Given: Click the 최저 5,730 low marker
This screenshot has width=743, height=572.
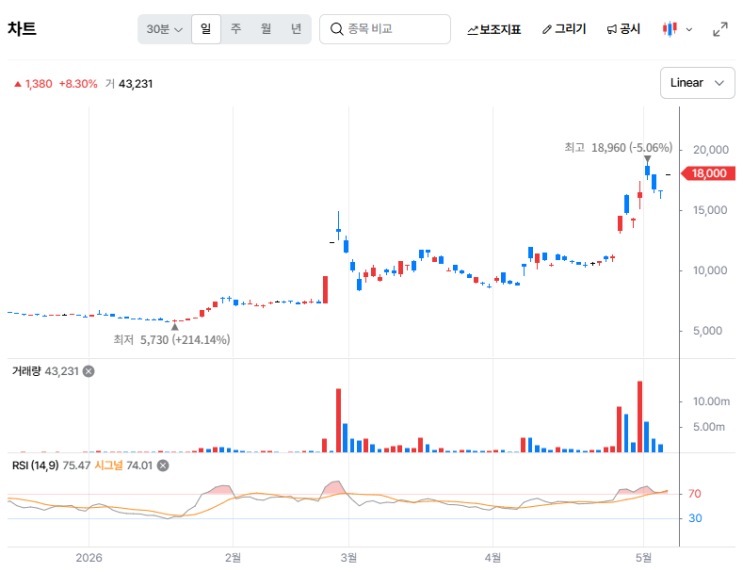Looking at the screenshot, I should 172,340.
